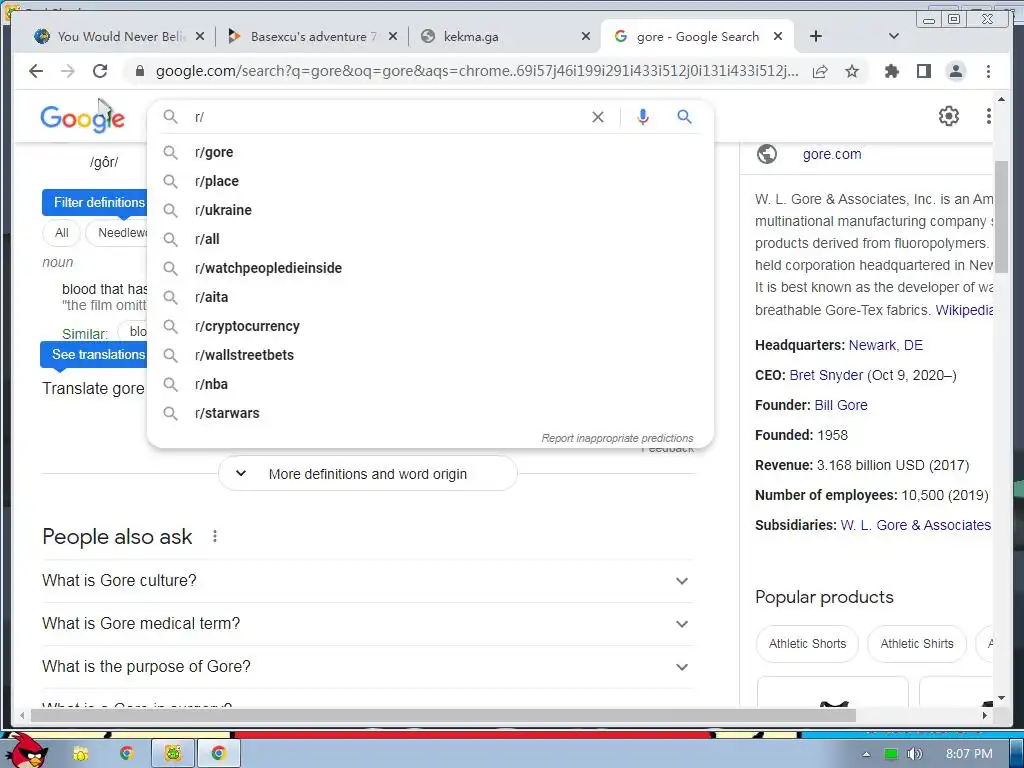The width and height of the screenshot is (1024, 768).
Task: Select Athletic Shorts product chip
Action: tap(807, 644)
